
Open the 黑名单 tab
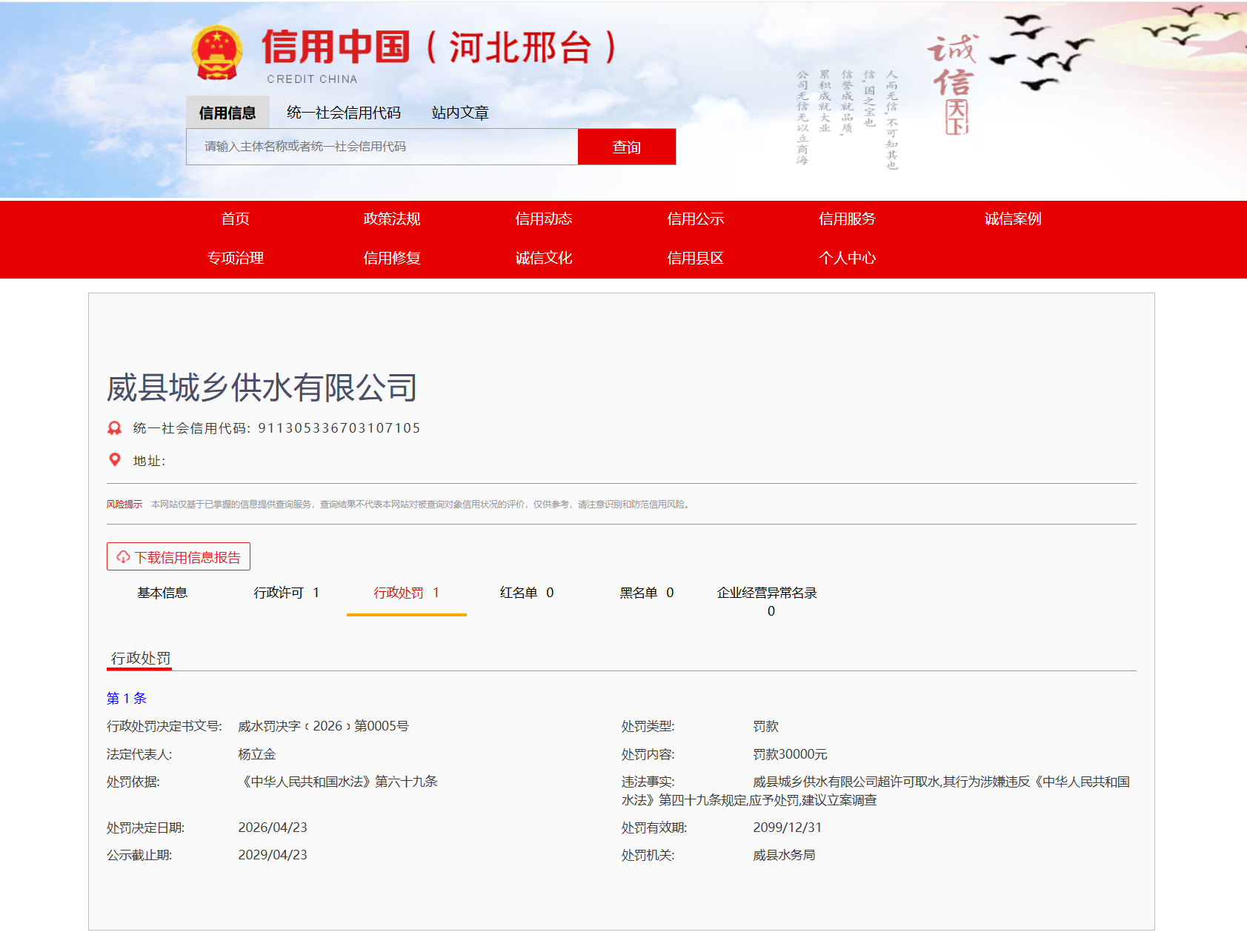click(646, 593)
